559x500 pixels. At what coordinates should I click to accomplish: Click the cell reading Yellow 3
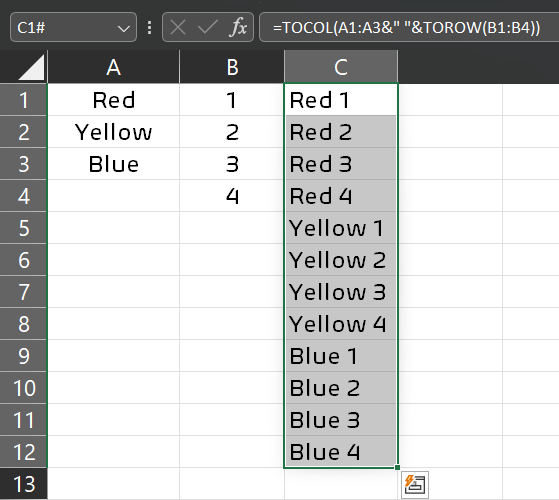(x=341, y=292)
